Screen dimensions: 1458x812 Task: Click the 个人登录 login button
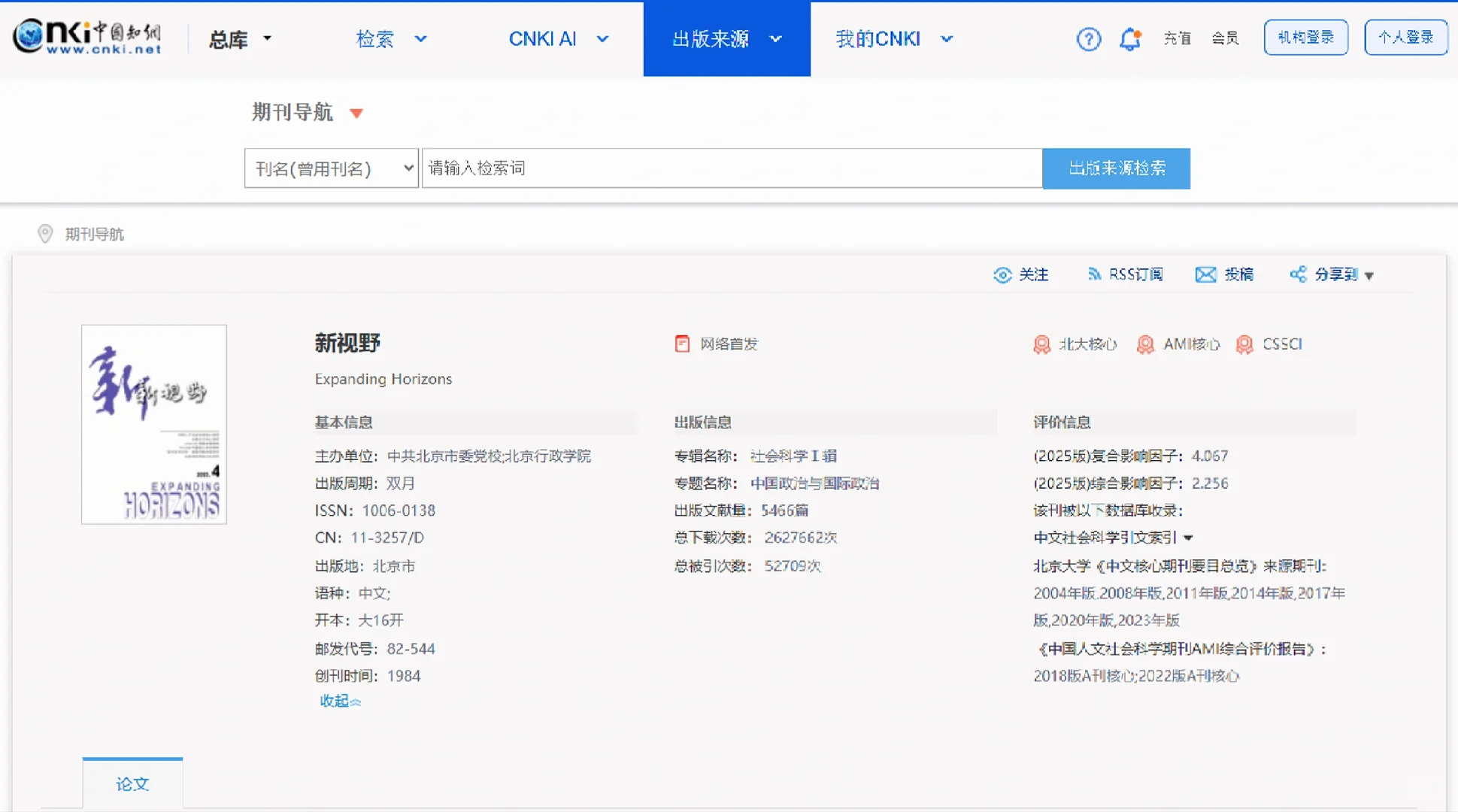[x=1405, y=37]
